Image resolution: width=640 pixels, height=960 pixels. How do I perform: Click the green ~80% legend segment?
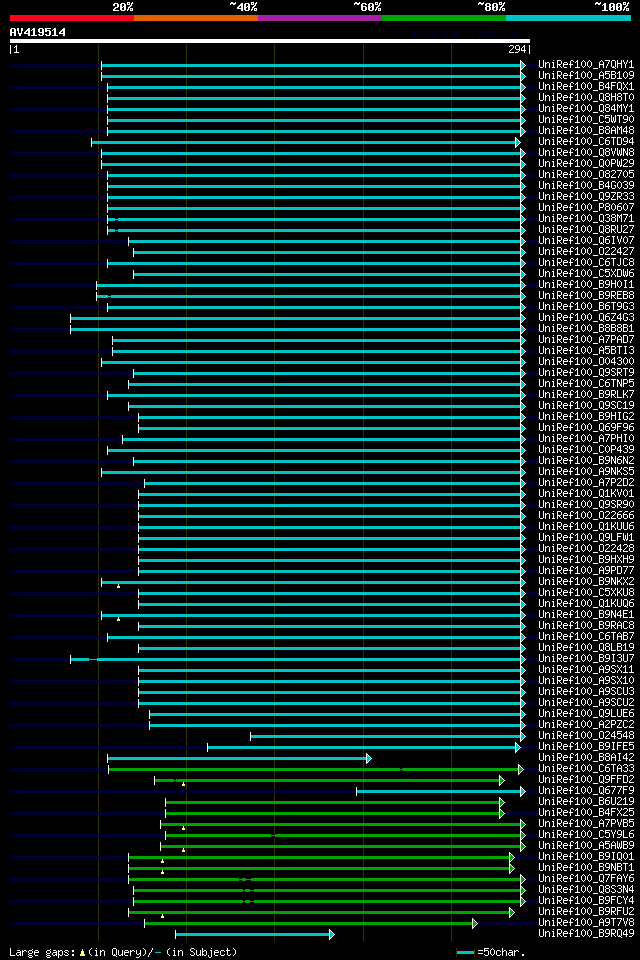pyautogui.click(x=444, y=18)
